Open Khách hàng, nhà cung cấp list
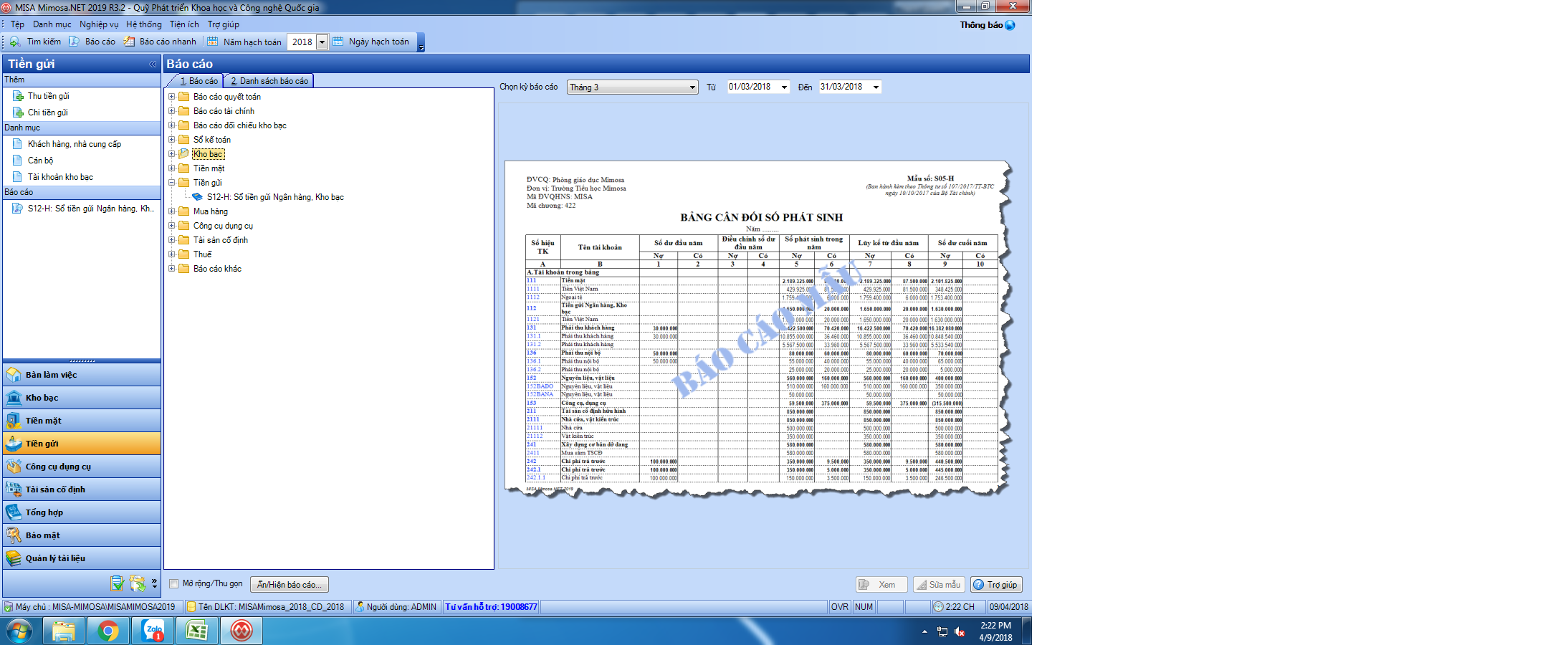1568x645 pixels. [x=75, y=144]
